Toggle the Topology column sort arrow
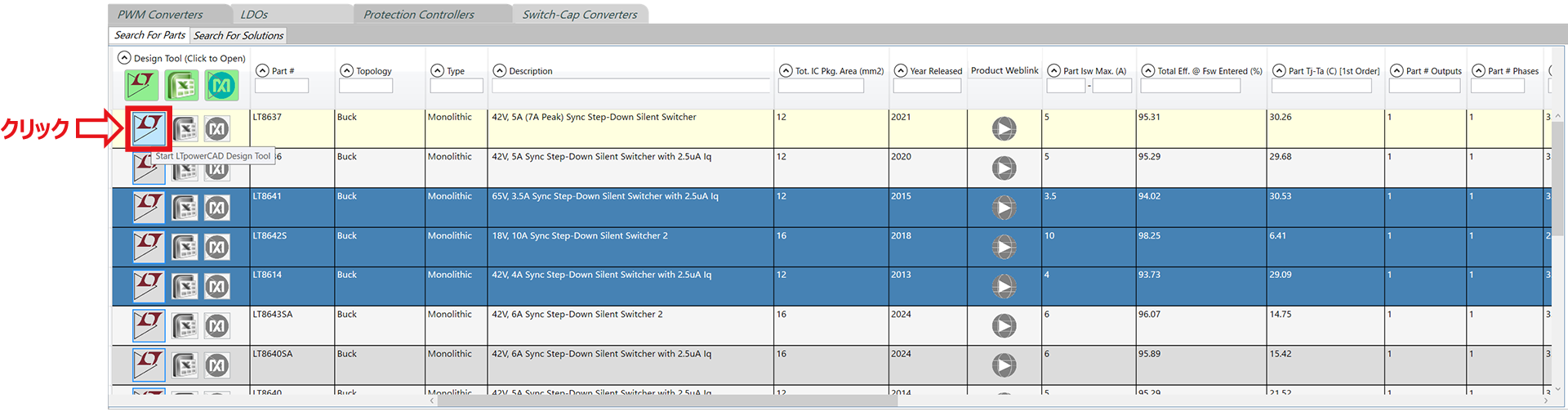Screen dimensions: 1568x412 pos(346,71)
